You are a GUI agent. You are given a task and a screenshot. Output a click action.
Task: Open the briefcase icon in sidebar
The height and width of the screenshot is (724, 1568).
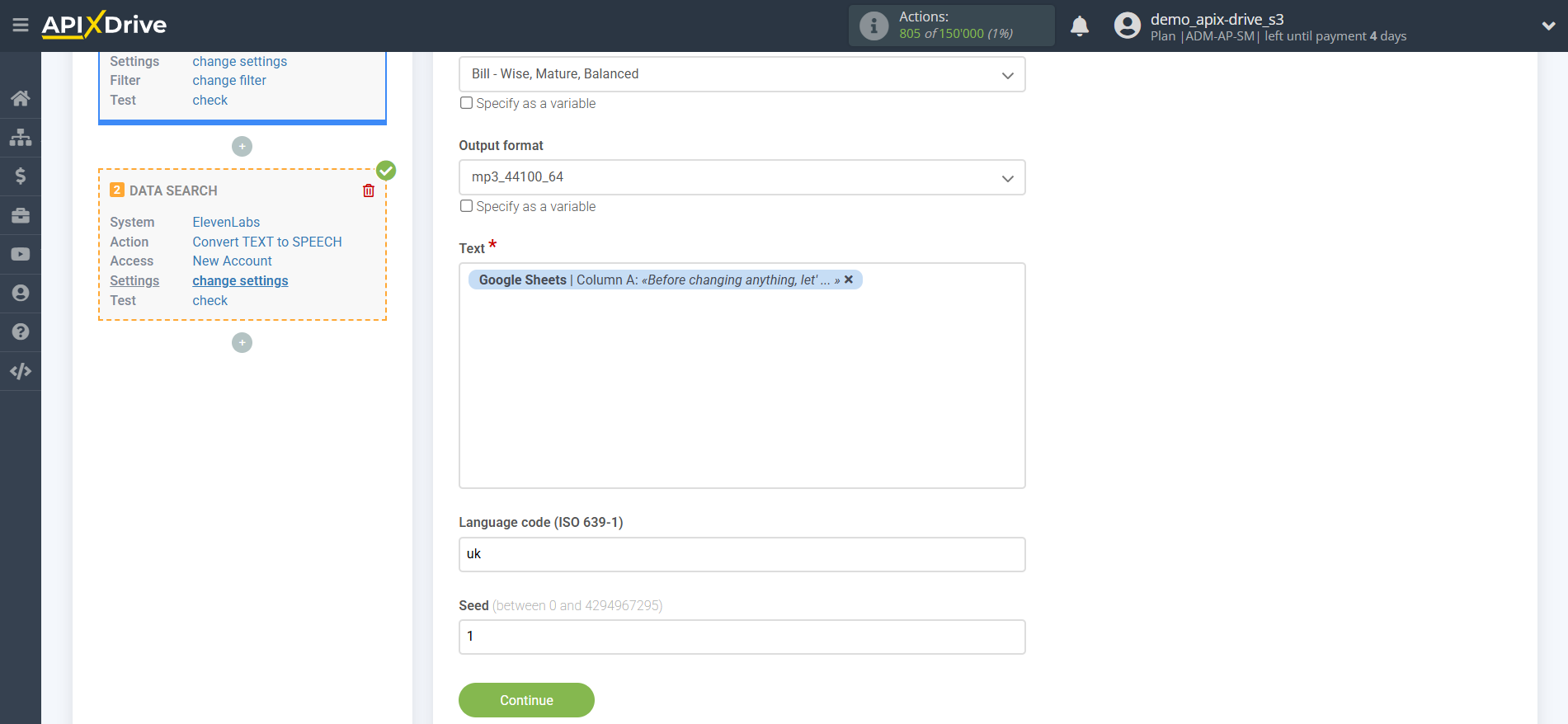21,215
